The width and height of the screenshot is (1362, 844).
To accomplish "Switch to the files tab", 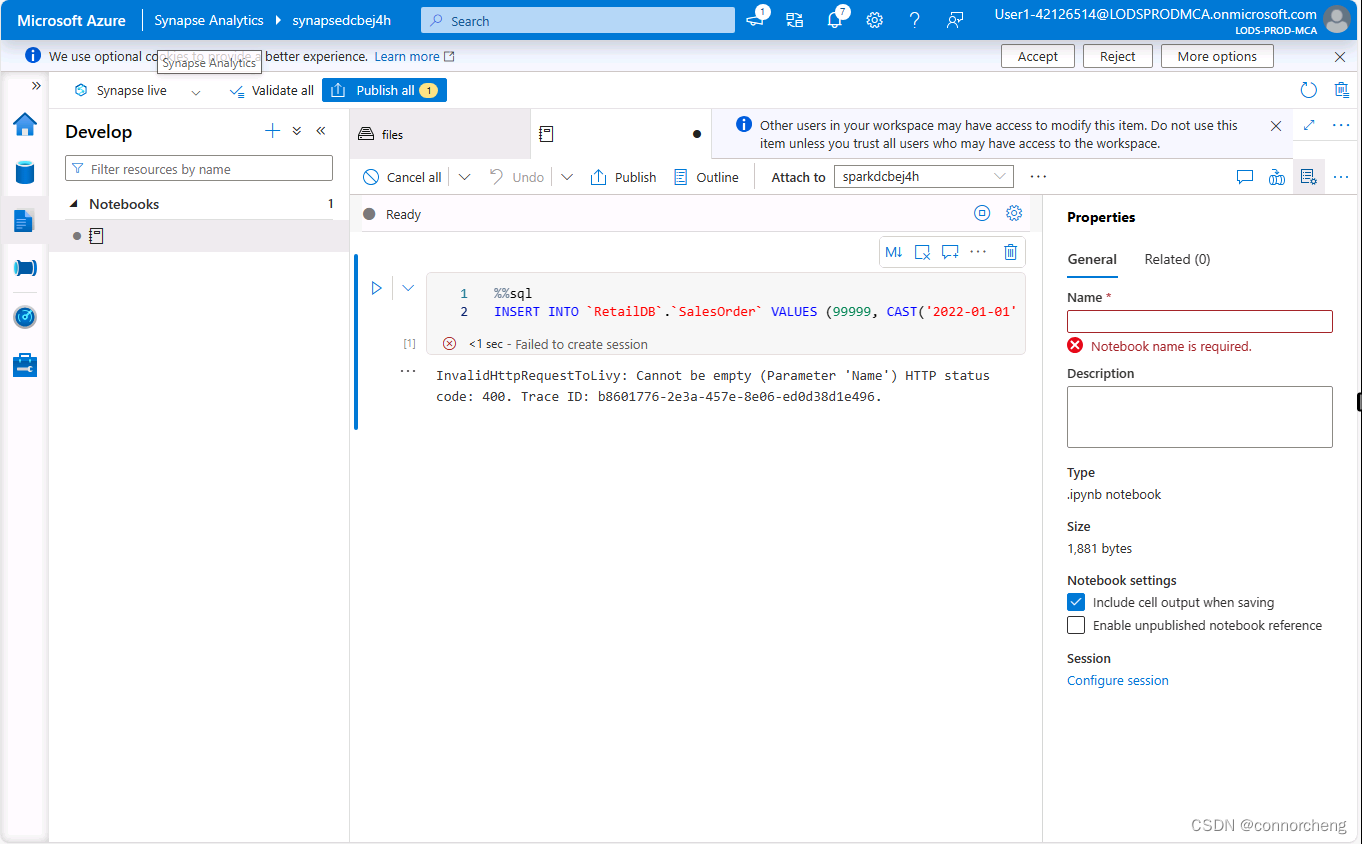I will pos(440,134).
